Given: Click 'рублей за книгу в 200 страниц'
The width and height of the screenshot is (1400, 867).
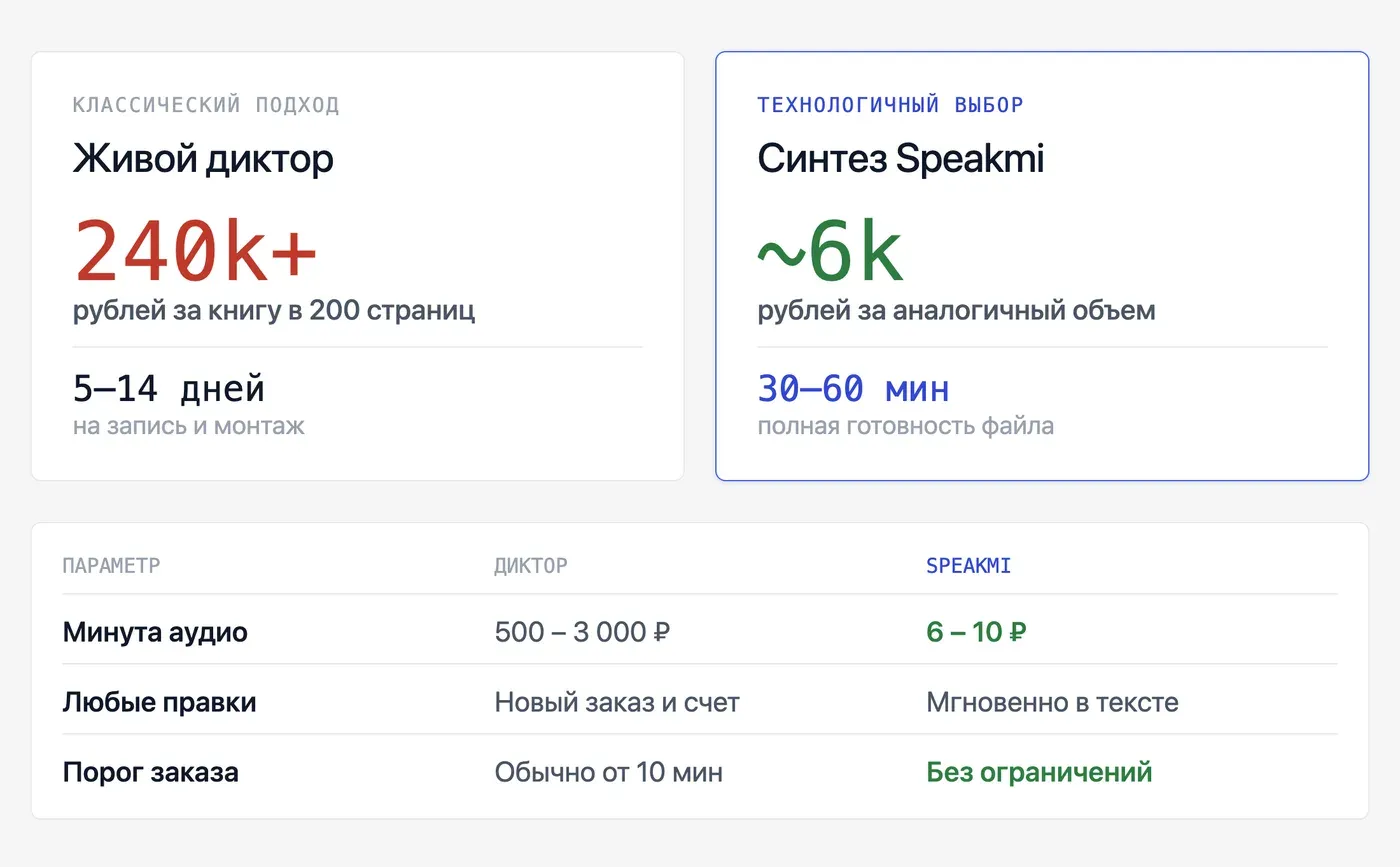Looking at the screenshot, I should [x=274, y=310].
